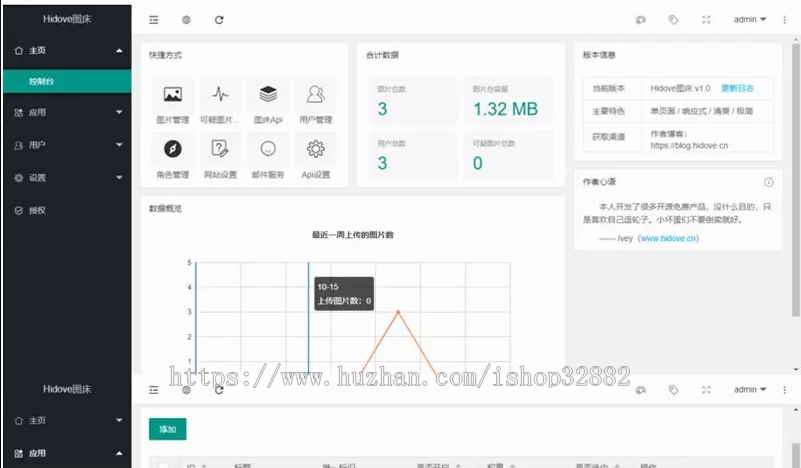The image size is (801, 468).
Task: Open theme palette icon above 版本信息 panel
Action: coord(641,20)
